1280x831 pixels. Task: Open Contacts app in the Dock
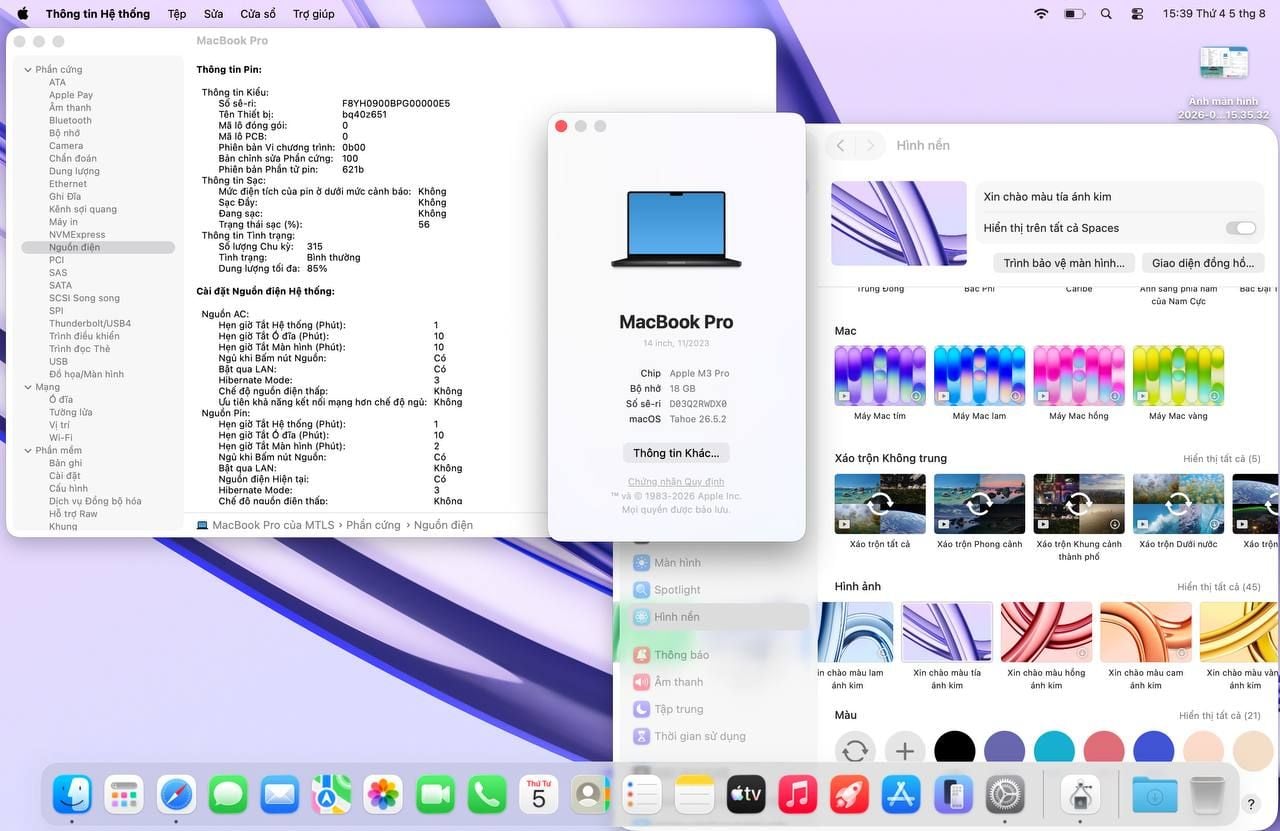pyautogui.click(x=590, y=795)
